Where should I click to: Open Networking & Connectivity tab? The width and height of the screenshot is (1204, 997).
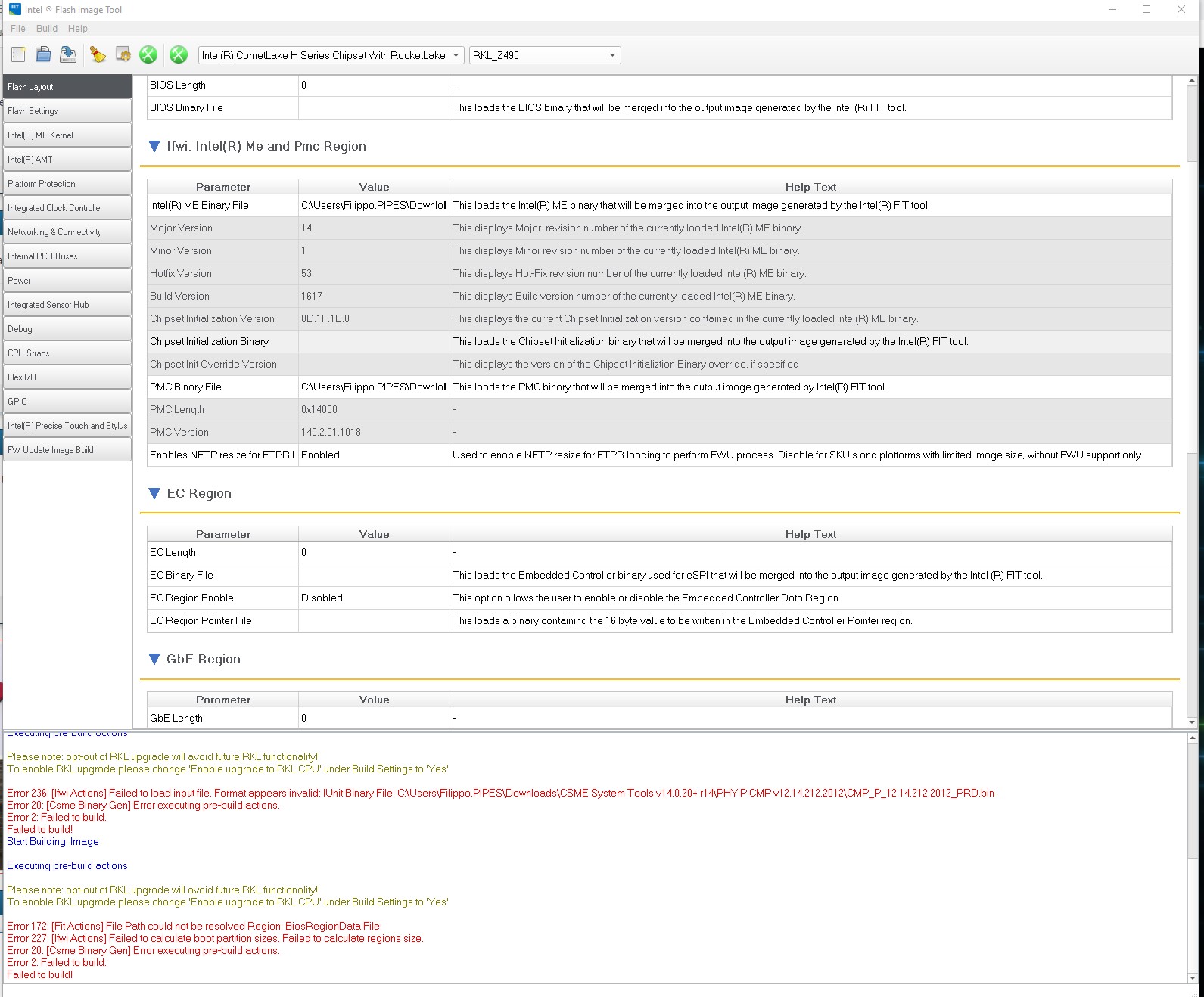click(67, 232)
